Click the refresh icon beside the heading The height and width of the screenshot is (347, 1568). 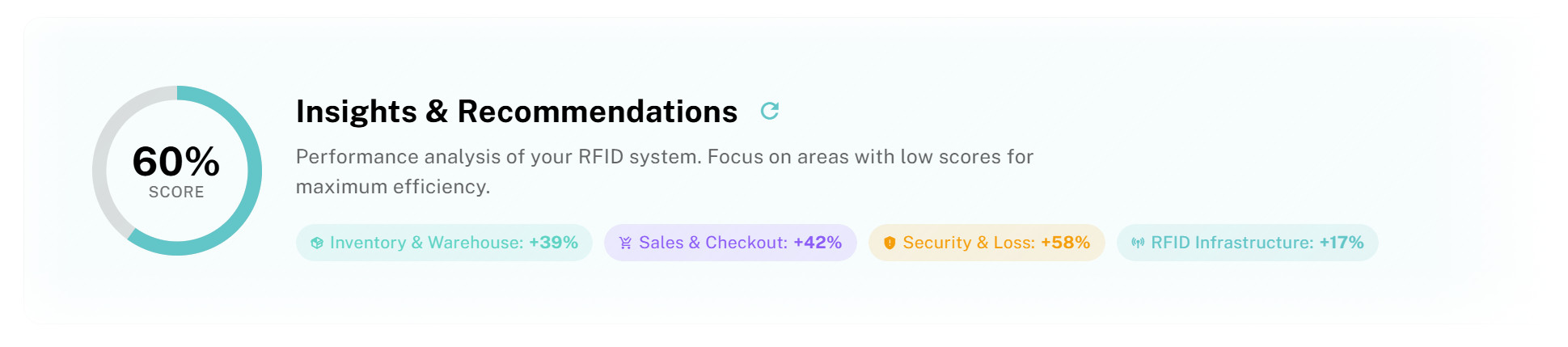coord(769,111)
